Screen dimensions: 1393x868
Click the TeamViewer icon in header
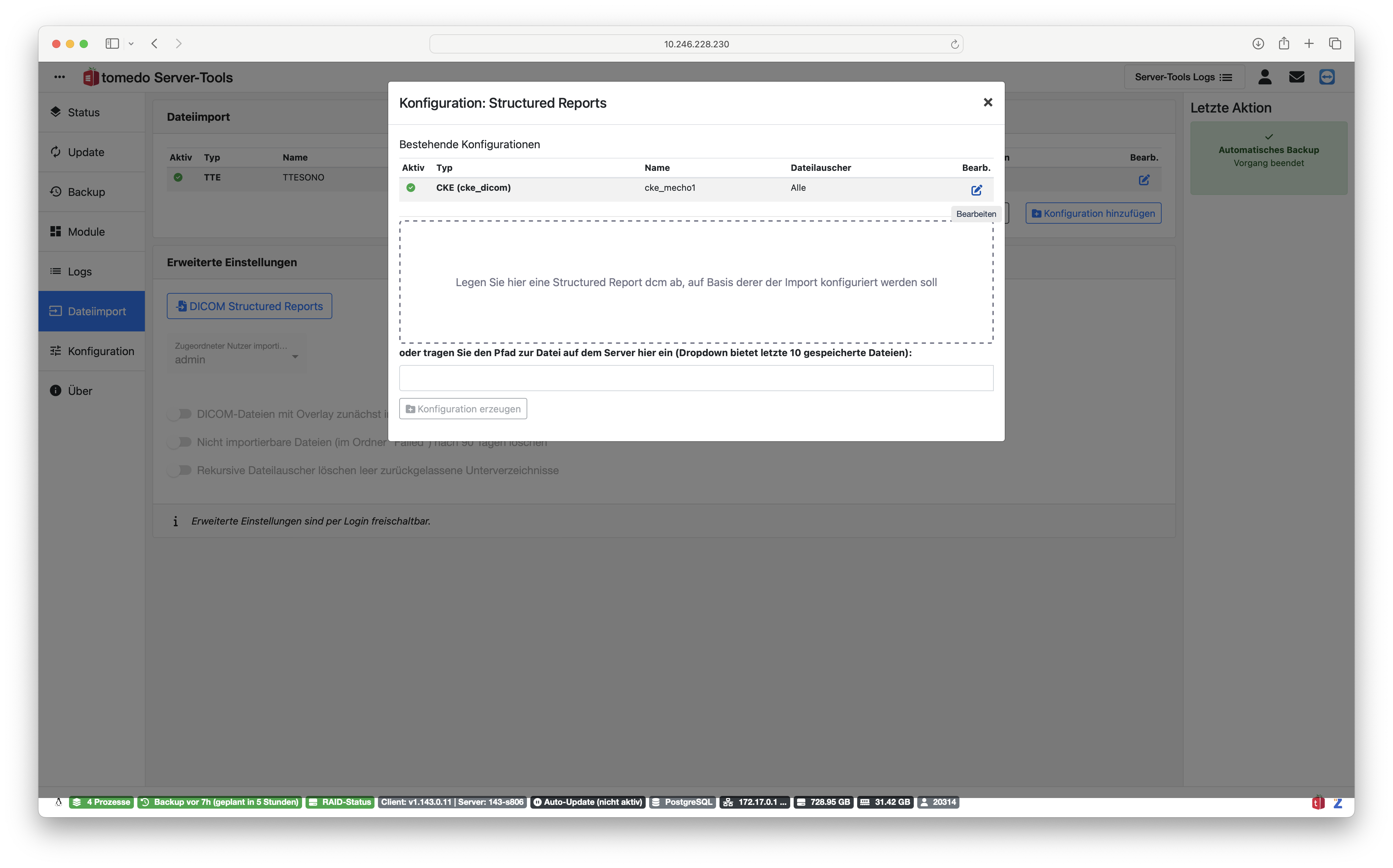tap(1326, 77)
